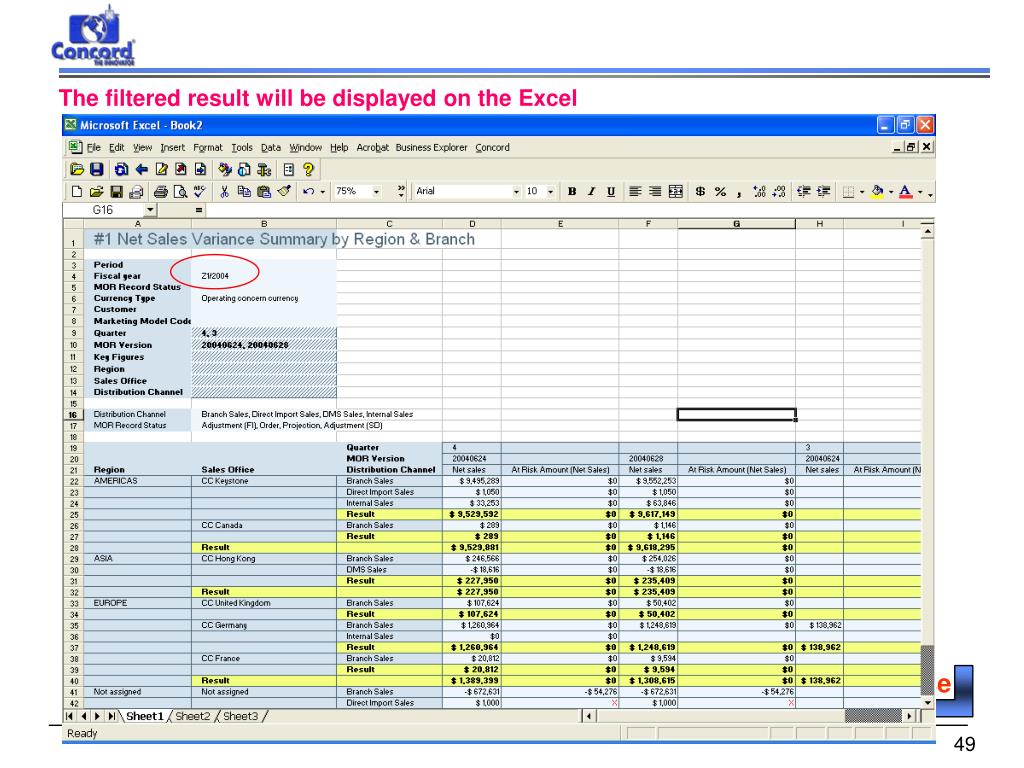This screenshot has width=1024, height=768.
Task: Click the Decrease Decimal icon
Action: [x=778, y=191]
